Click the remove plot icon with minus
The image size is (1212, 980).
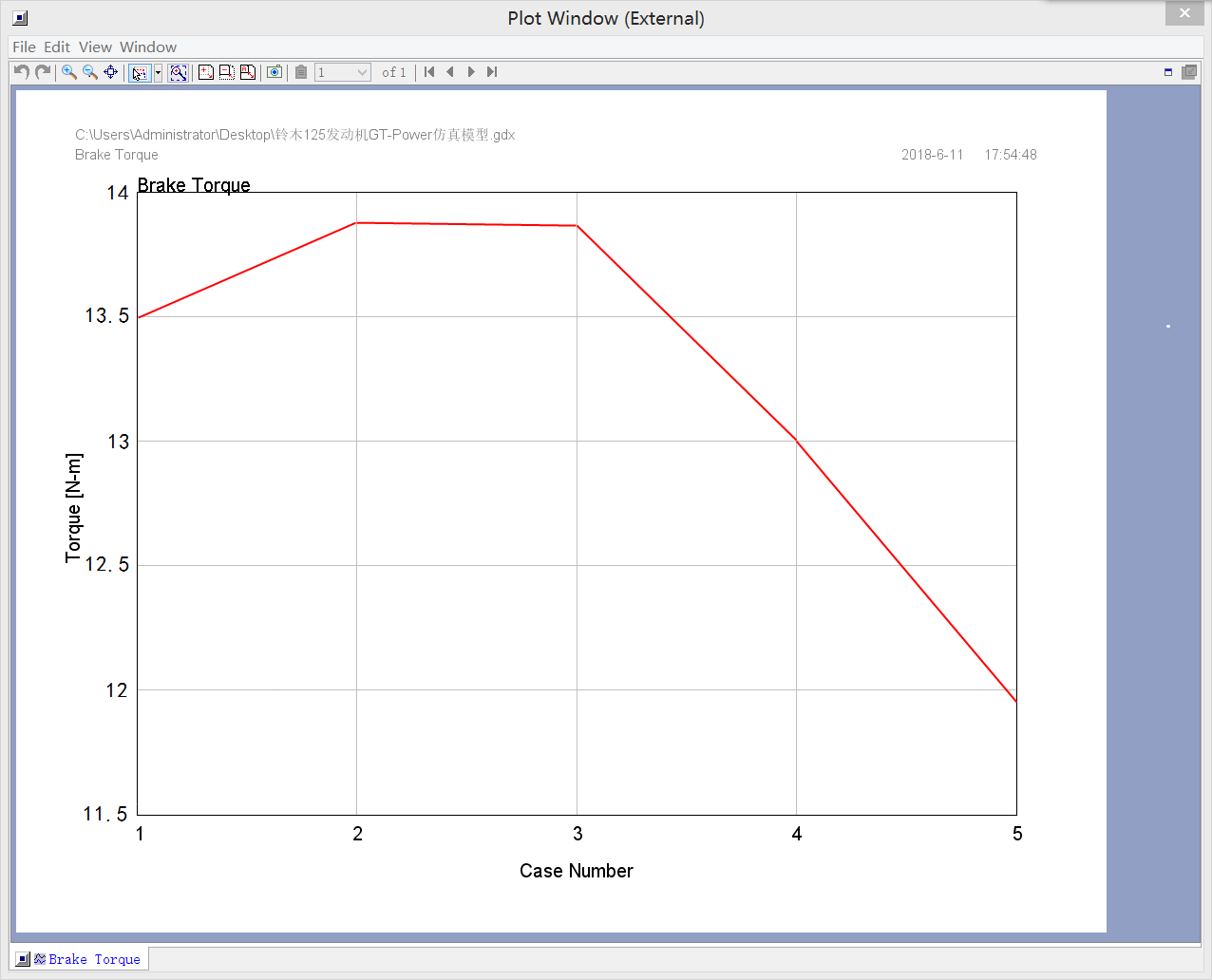coord(227,72)
